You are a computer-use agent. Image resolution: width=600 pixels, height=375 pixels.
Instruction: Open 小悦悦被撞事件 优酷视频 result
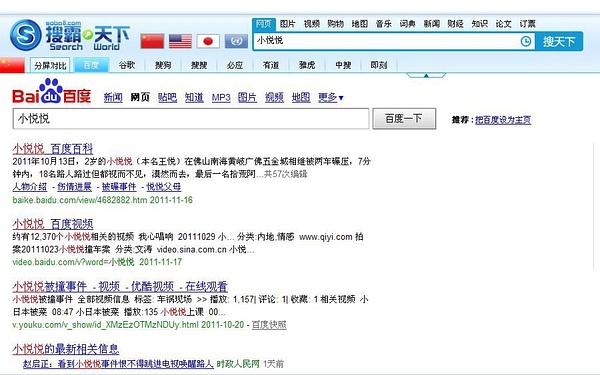(x=120, y=286)
